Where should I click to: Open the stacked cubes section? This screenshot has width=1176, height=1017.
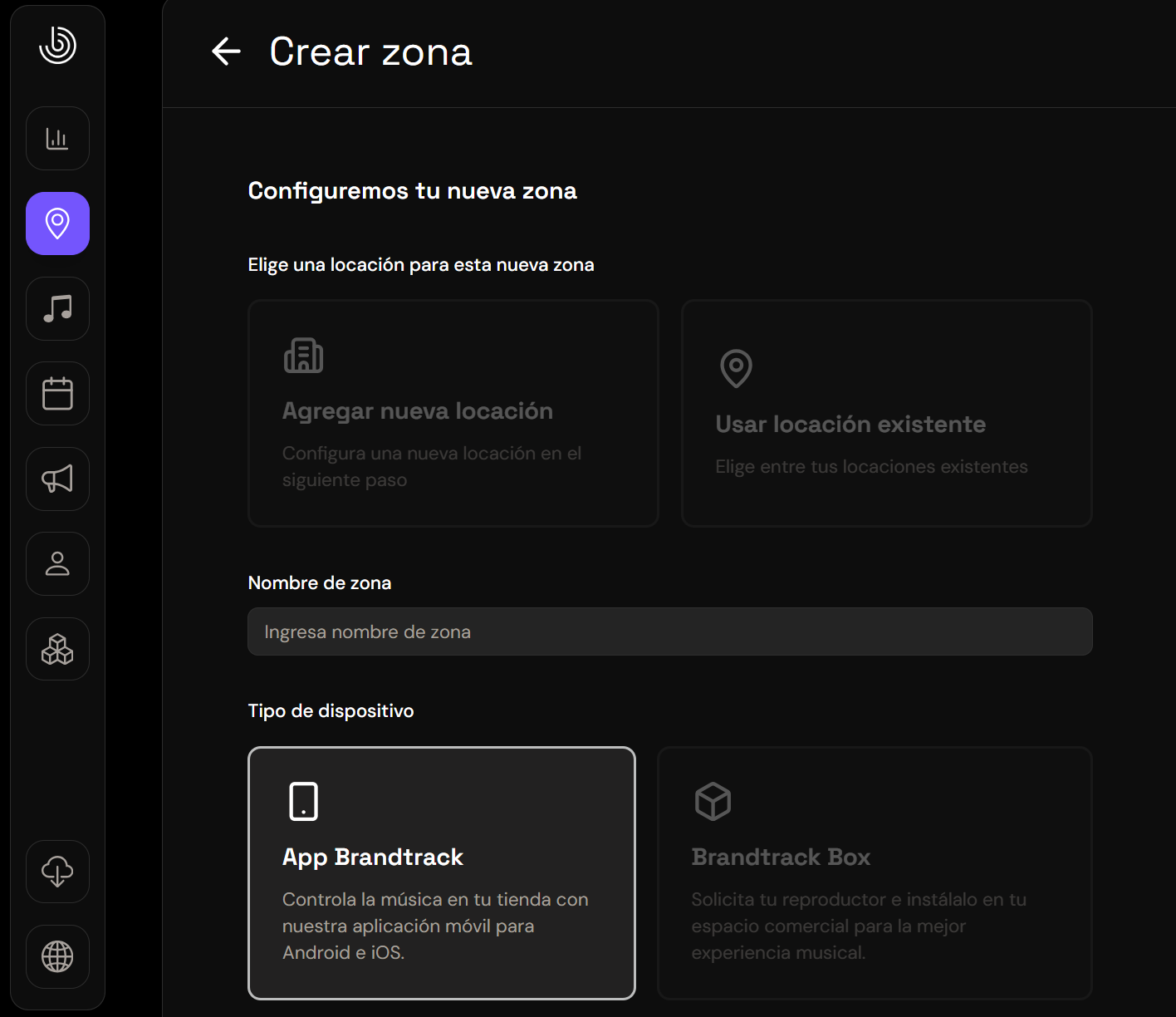57,649
